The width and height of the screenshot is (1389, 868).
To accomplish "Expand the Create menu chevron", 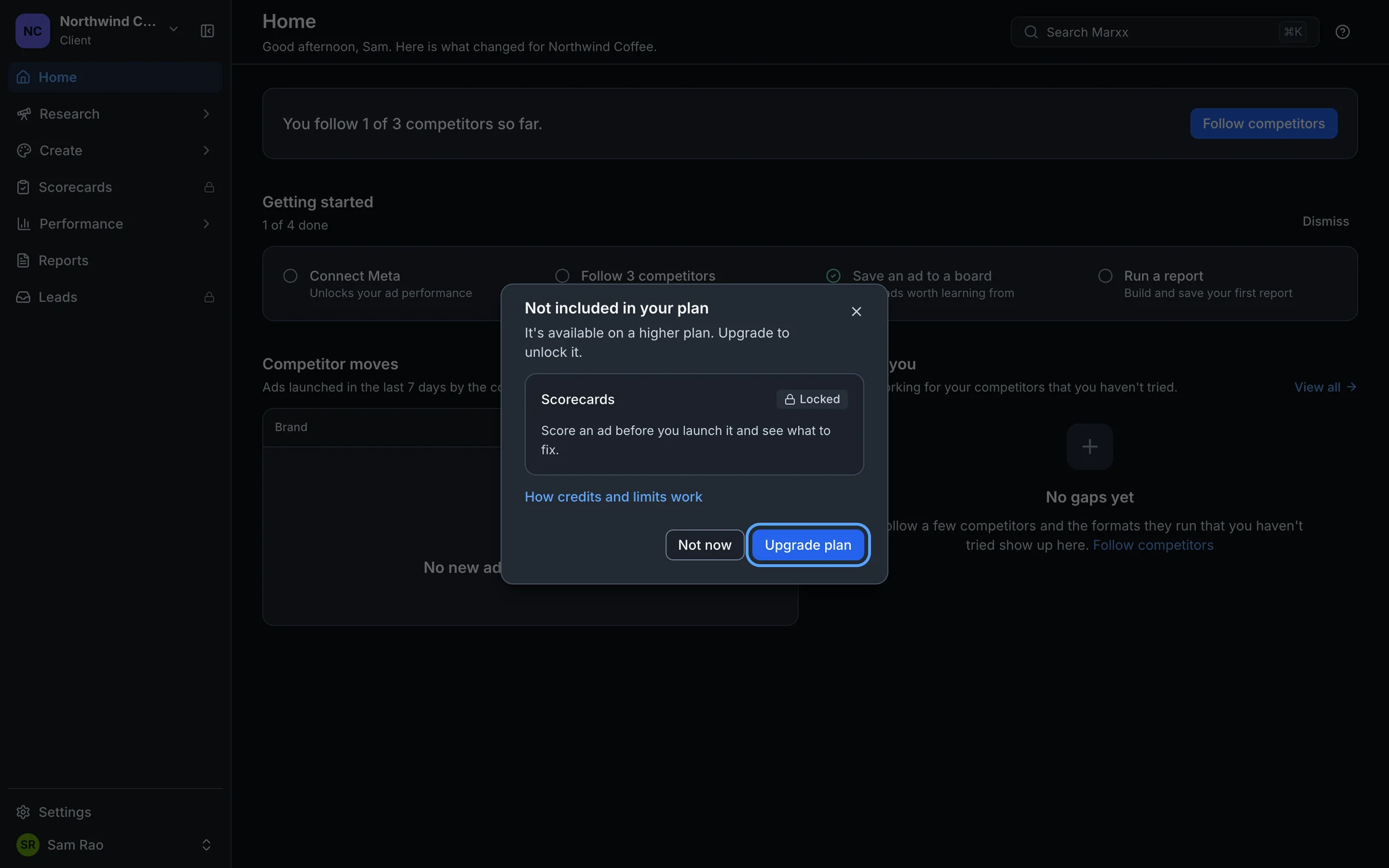I will coord(206,150).
